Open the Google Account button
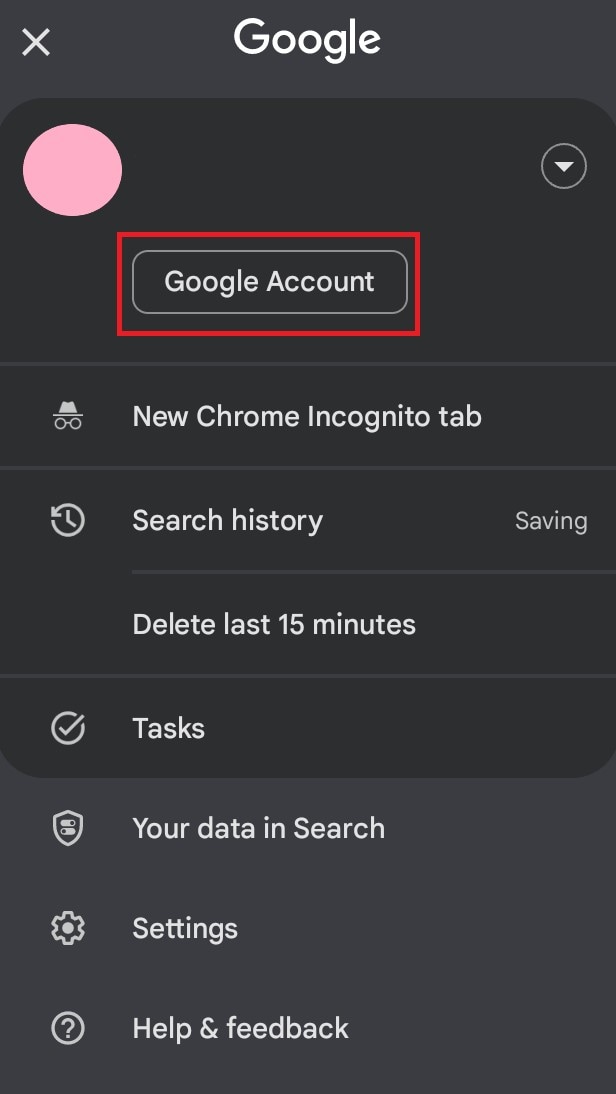This screenshot has height=1094, width=616. point(270,282)
